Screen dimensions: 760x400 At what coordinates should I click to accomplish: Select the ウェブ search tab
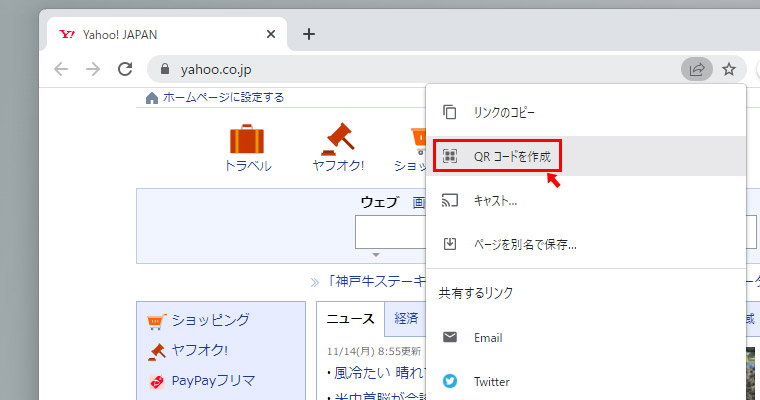380,202
